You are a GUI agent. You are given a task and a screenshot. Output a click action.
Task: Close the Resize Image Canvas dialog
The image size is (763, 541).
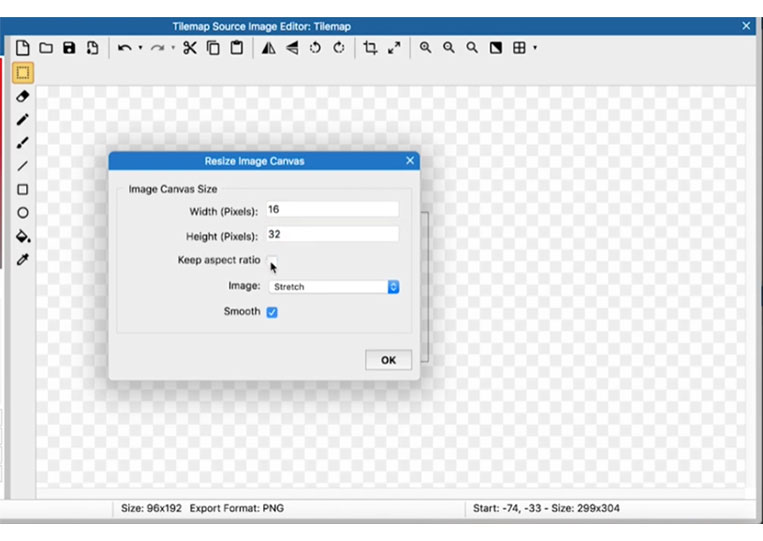pyautogui.click(x=410, y=161)
